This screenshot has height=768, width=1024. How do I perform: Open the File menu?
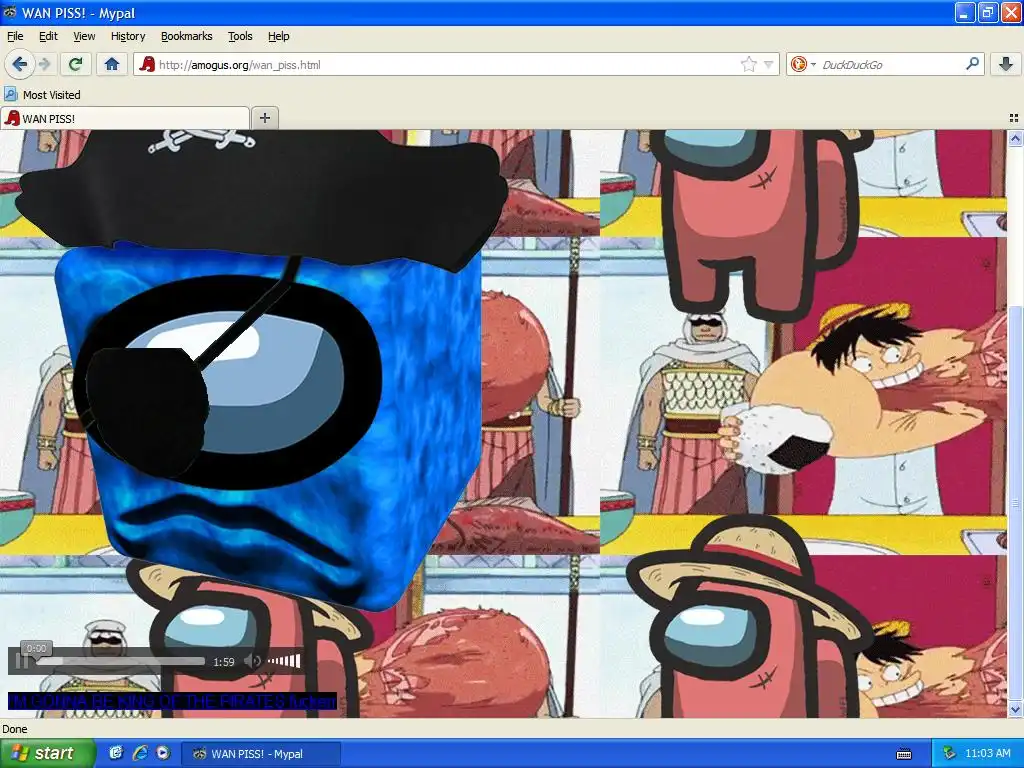point(15,36)
